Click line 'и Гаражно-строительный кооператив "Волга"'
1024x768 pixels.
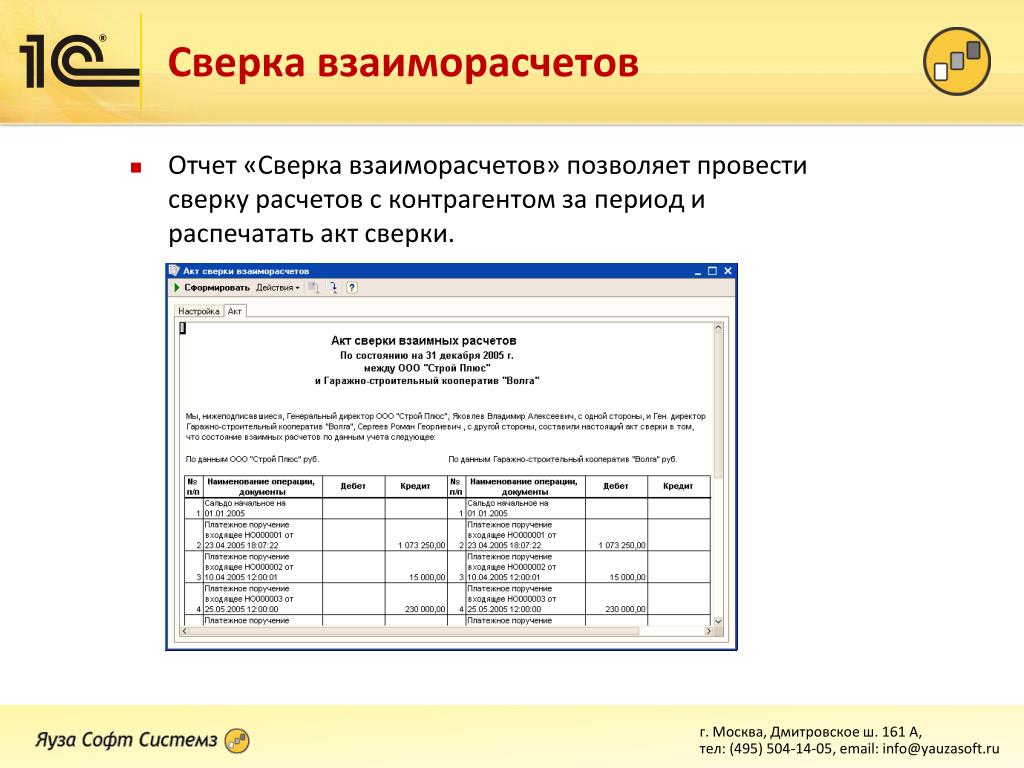tap(427, 381)
